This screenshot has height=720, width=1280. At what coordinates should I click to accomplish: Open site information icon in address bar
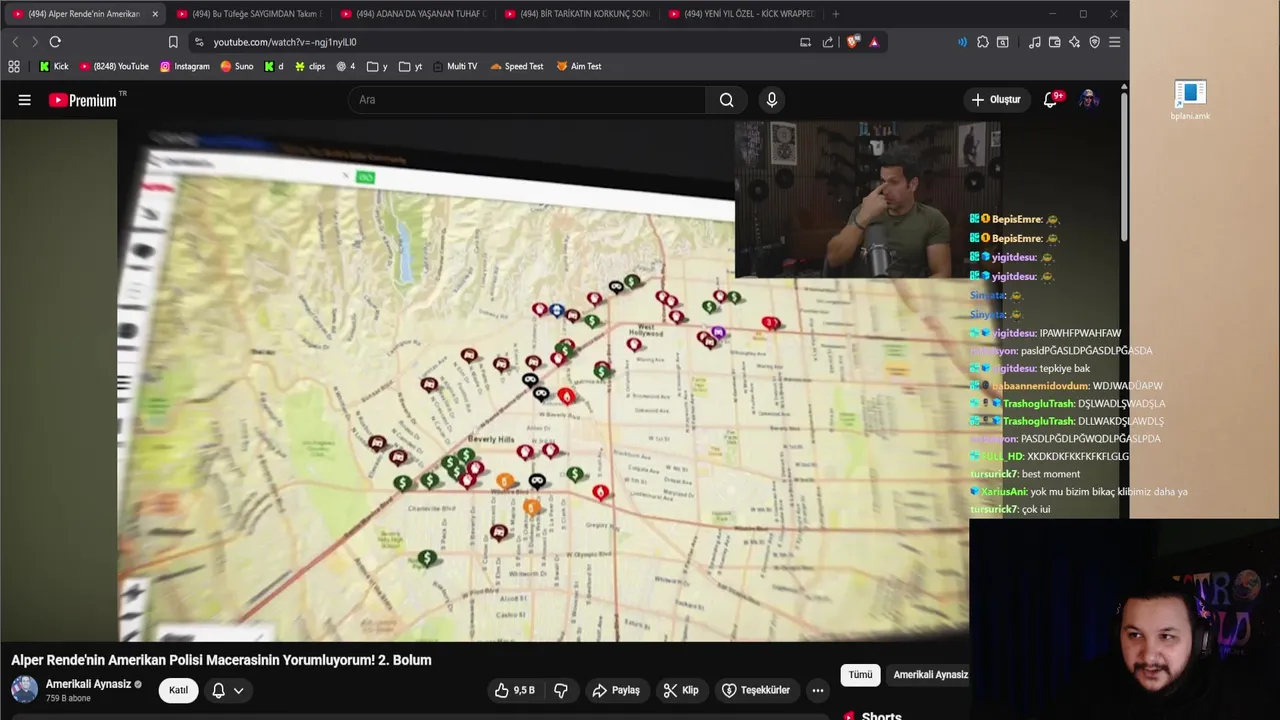point(199,42)
